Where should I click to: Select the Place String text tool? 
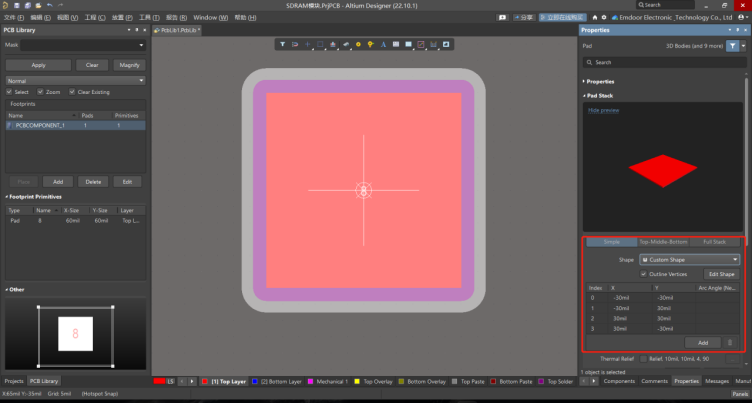click(x=383, y=44)
